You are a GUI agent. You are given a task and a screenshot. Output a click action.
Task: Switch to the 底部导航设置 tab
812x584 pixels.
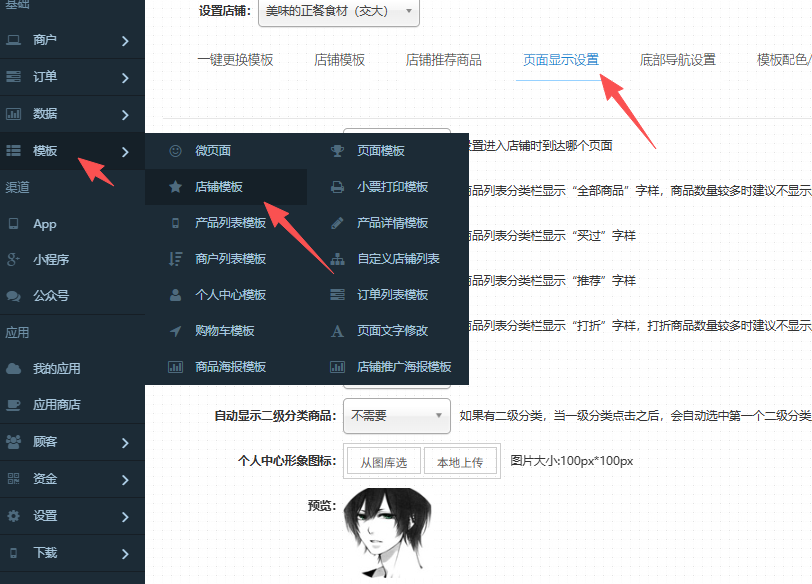[x=677, y=60]
